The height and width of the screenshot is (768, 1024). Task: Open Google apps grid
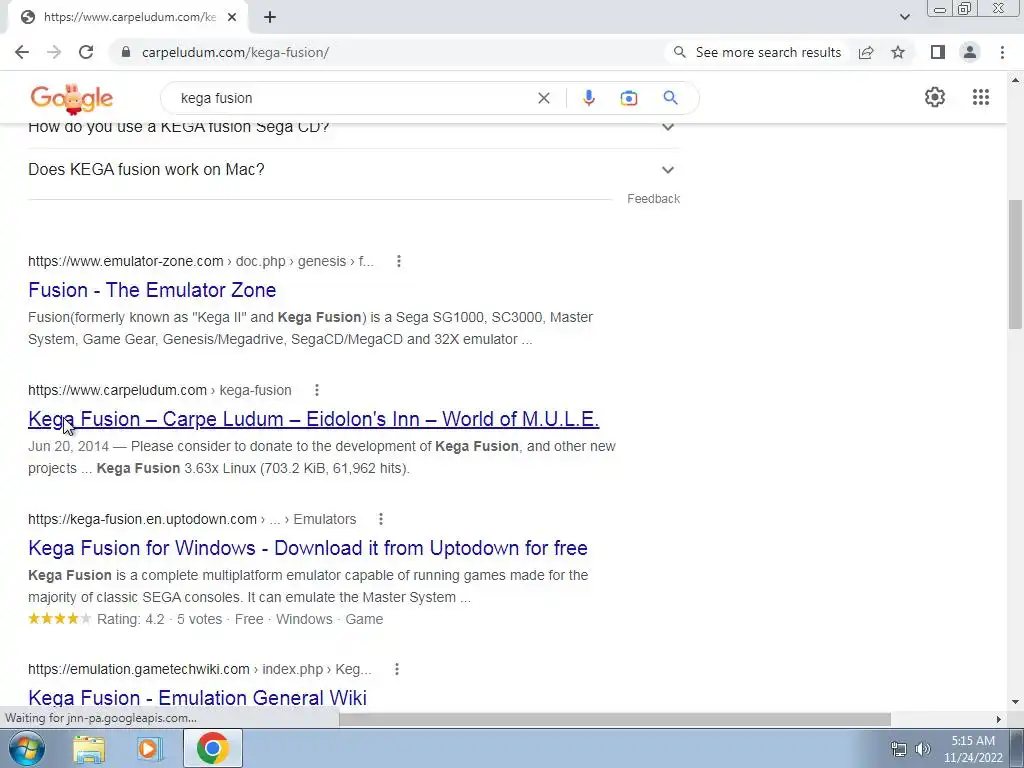tap(980, 97)
